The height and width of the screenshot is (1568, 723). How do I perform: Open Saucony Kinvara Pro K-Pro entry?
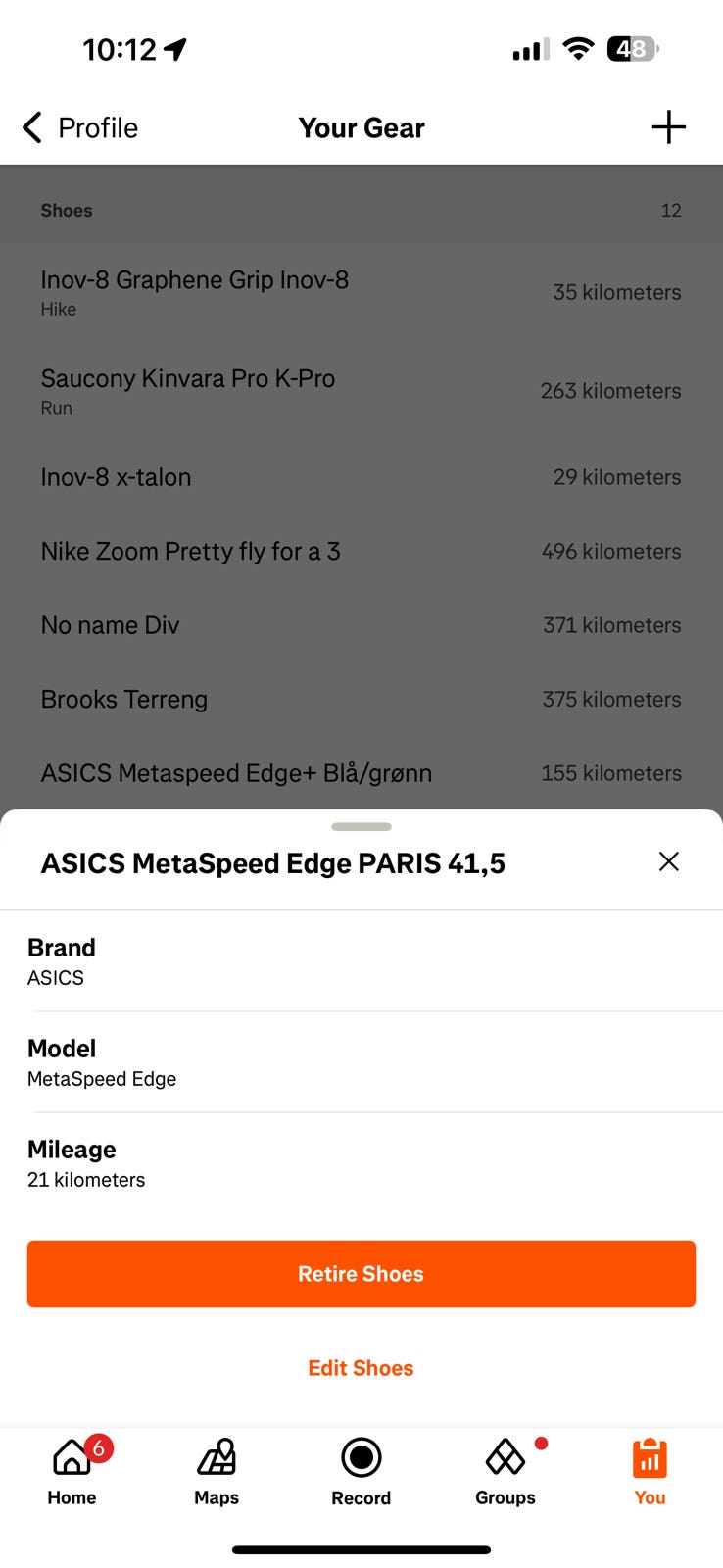click(361, 390)
